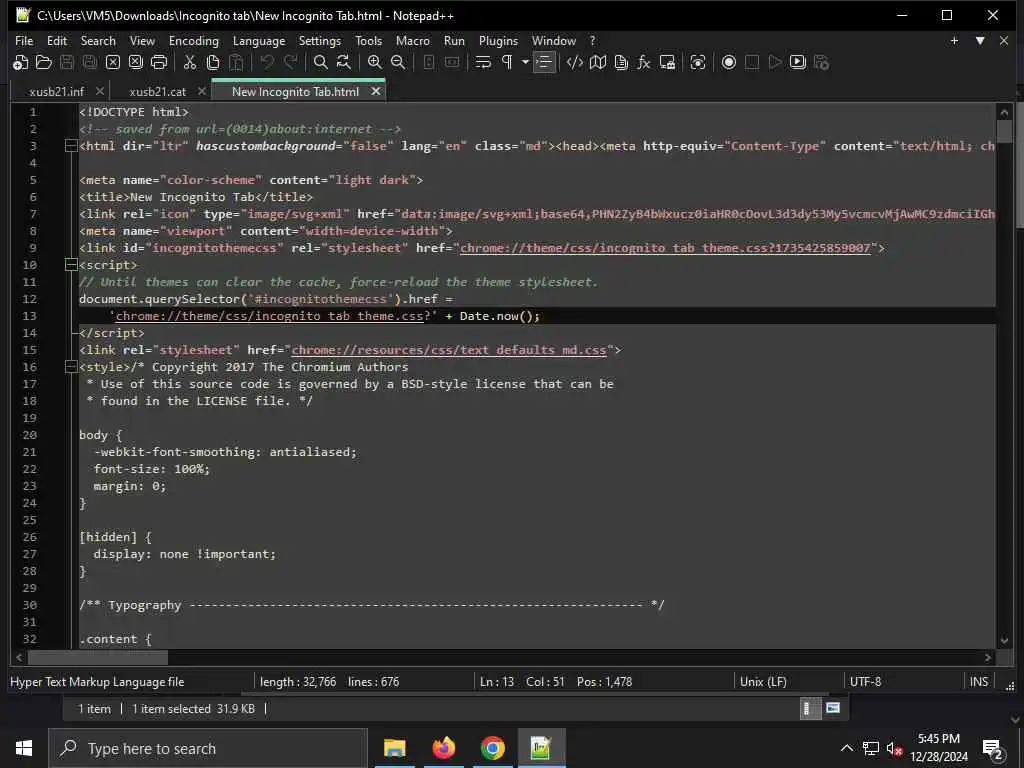
Task: Click the Zoom In icon
Action: coord(375,63)
